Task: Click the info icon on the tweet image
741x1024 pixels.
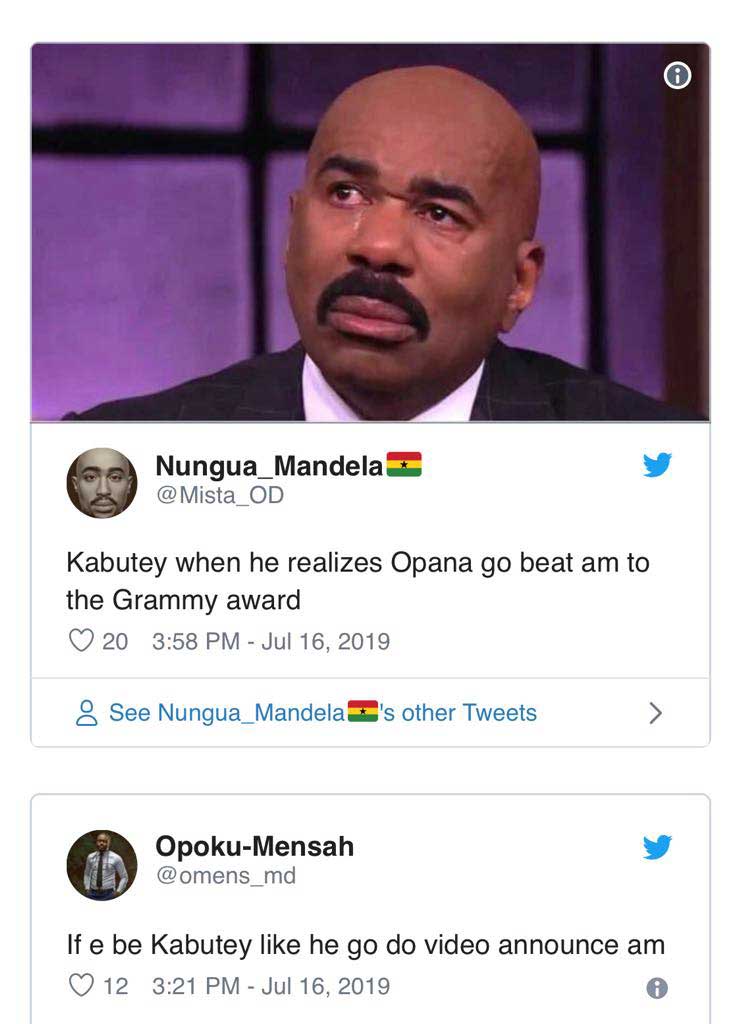Action: point(677,76)
